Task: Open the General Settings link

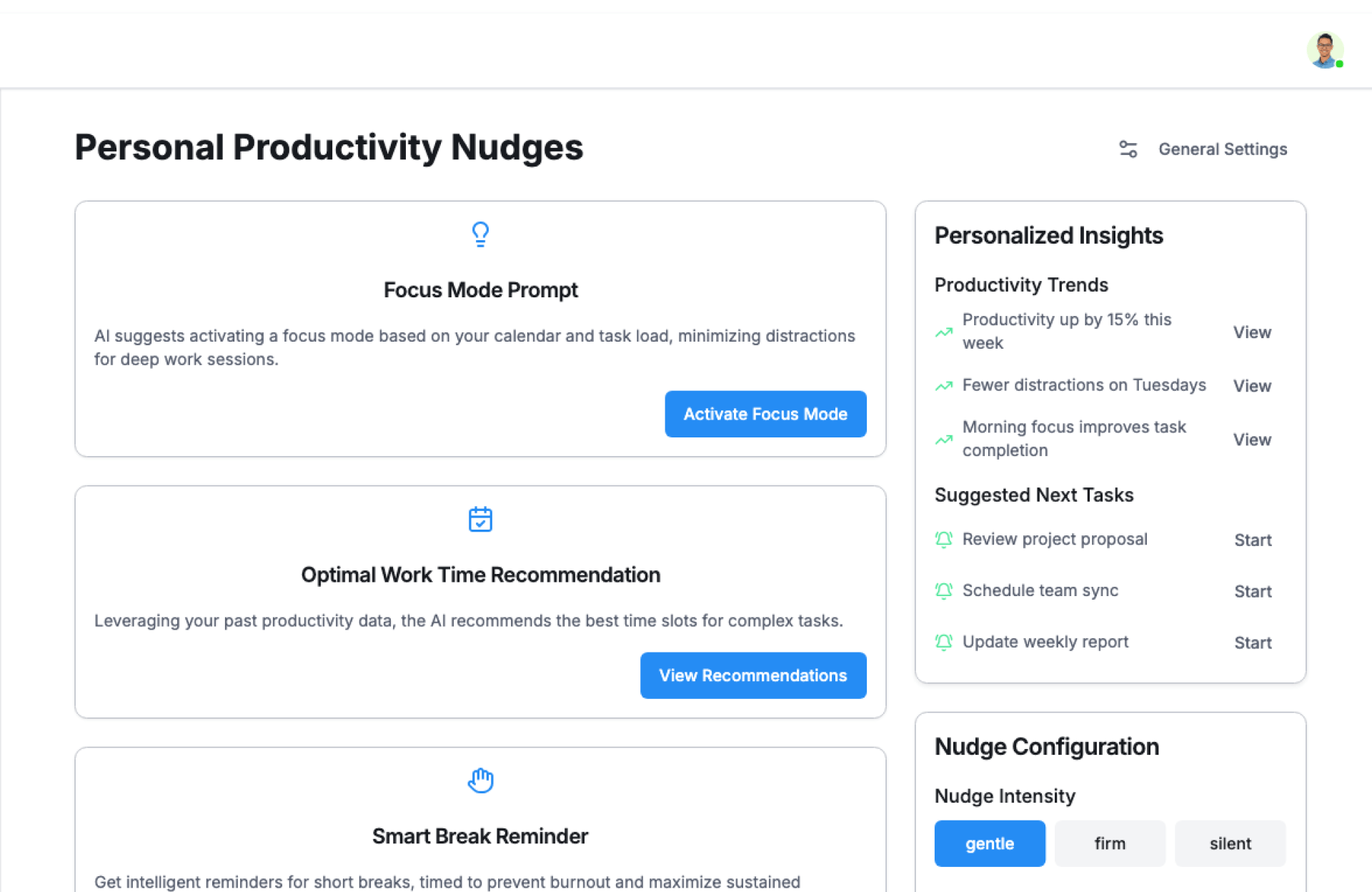Action: (1222, 149)
